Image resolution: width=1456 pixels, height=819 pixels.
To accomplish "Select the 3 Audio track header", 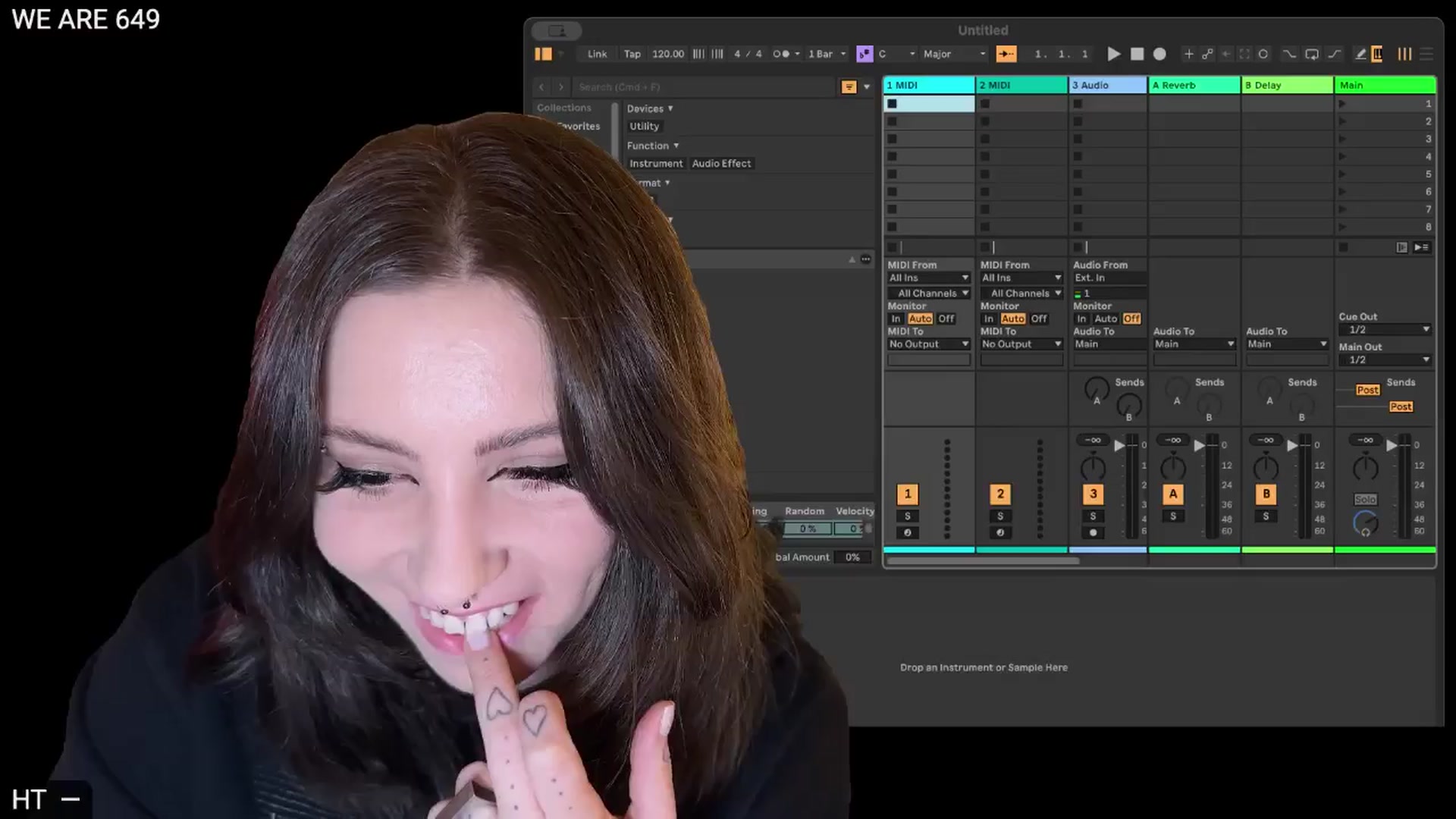I will pos(1107,85).
